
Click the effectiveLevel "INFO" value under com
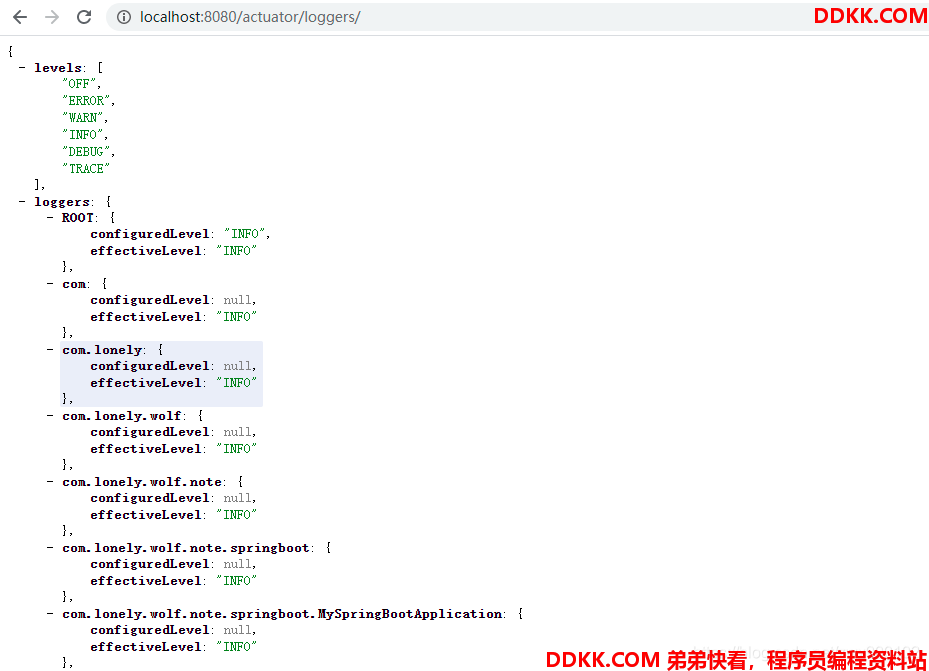[237, 317]
